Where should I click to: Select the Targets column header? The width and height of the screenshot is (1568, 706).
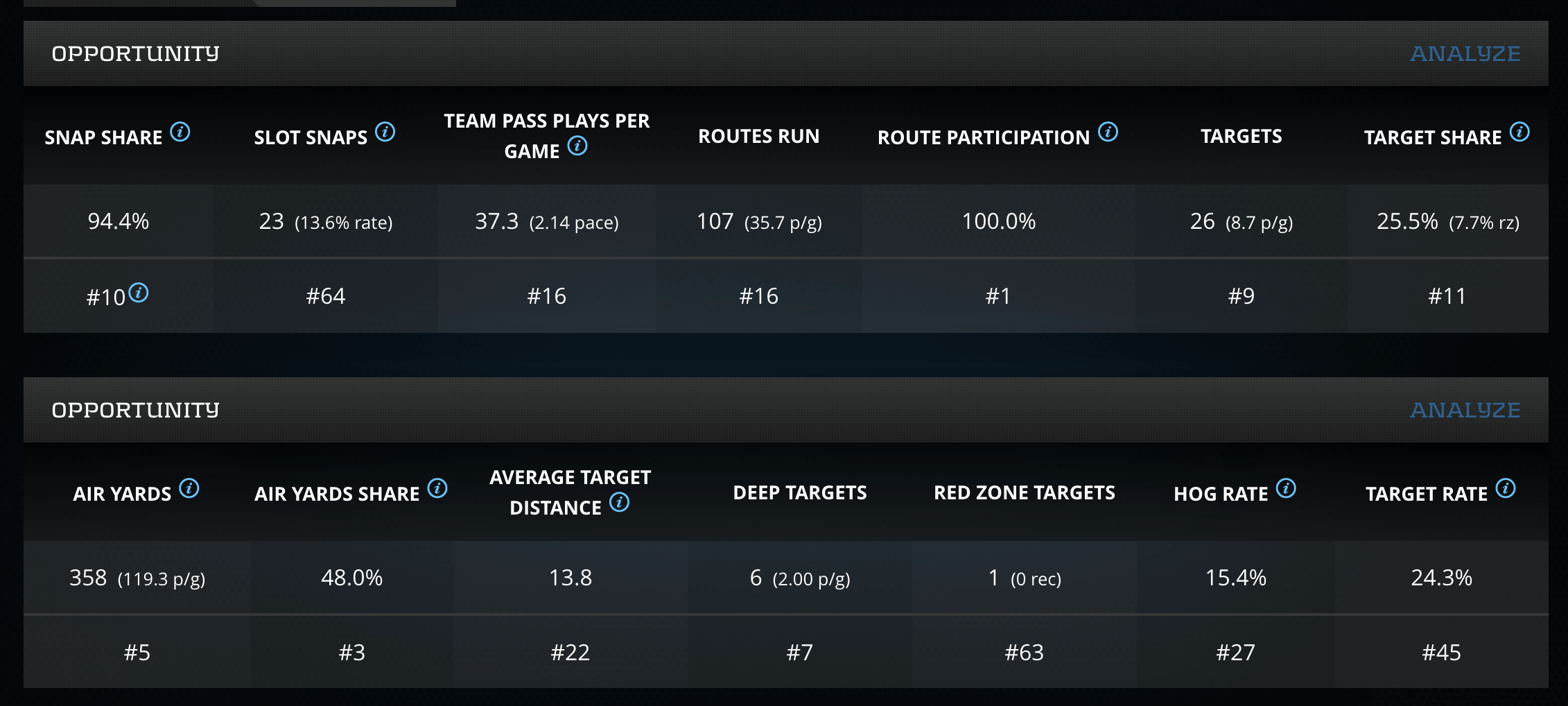(1241, 136)
